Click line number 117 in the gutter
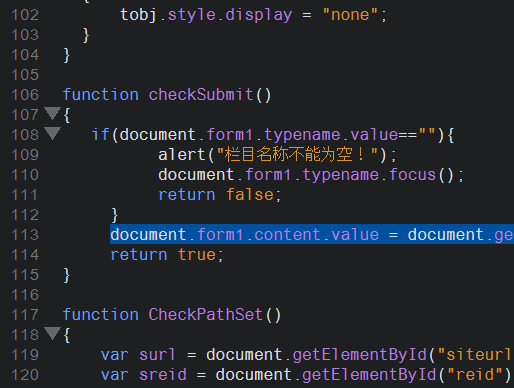 (25, 315)
